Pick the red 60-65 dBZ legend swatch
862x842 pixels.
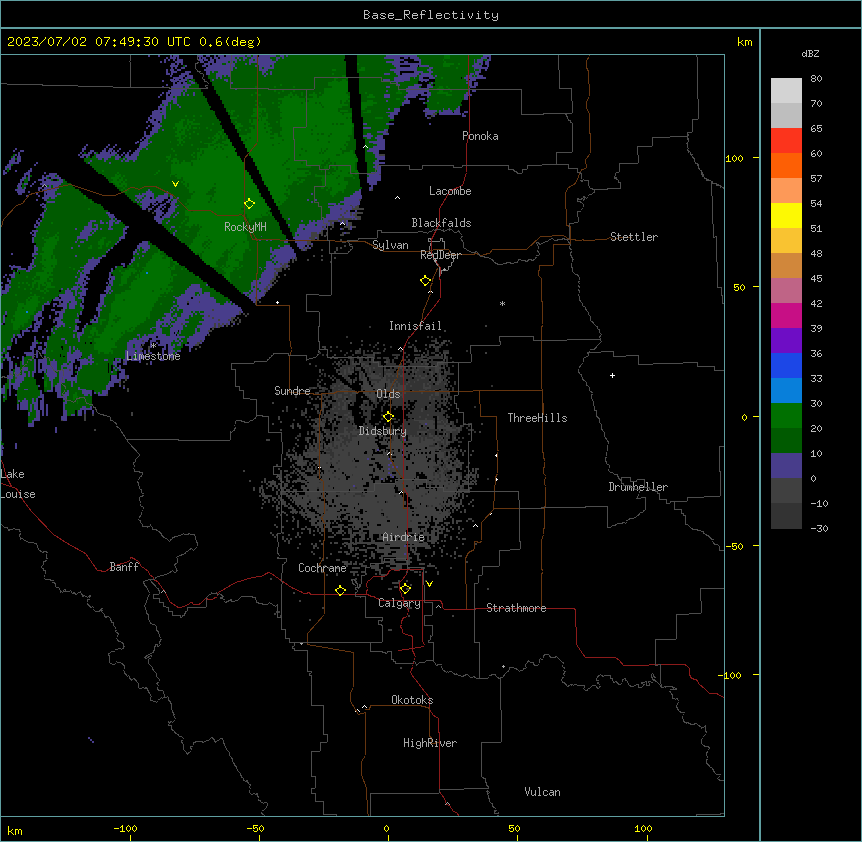(x=786, y=140)
